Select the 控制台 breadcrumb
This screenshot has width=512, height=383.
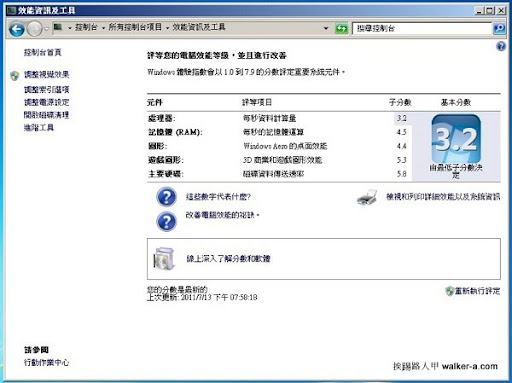pyautogui.click(x=86, y=27)
